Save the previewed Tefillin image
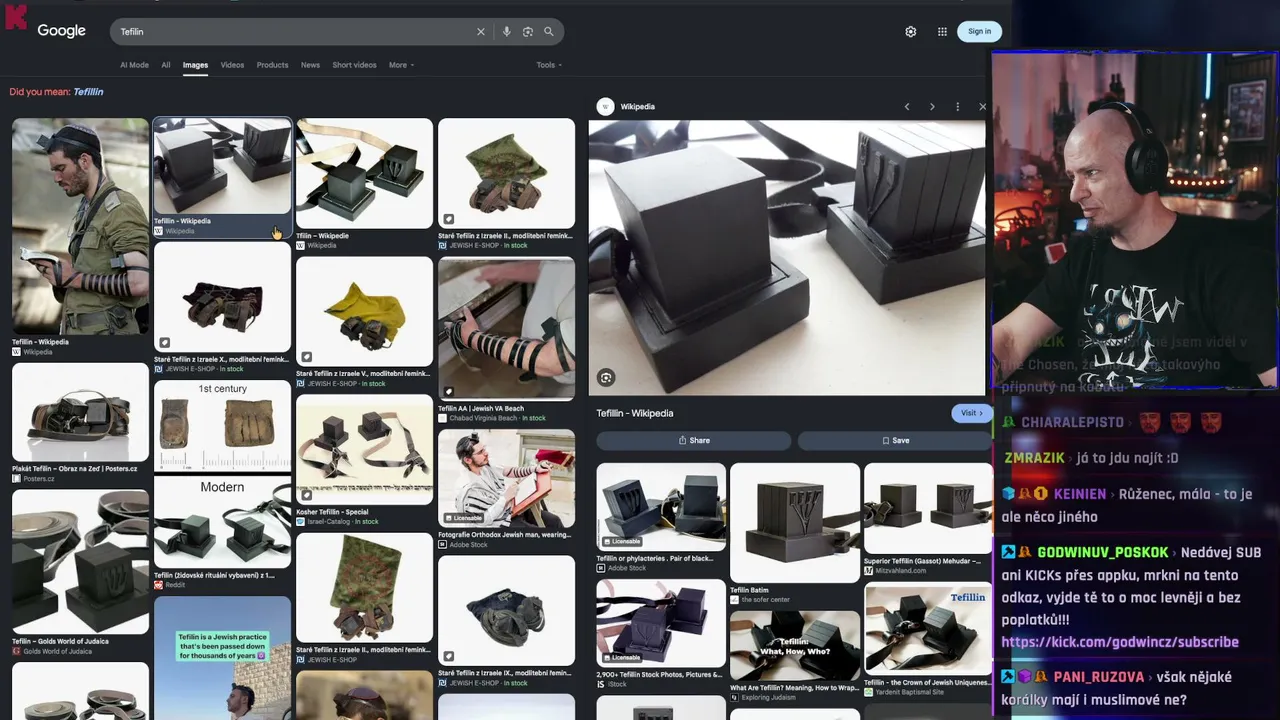Image resolution: width=1280 pixels, height=720 pixels. coord(895,440)
